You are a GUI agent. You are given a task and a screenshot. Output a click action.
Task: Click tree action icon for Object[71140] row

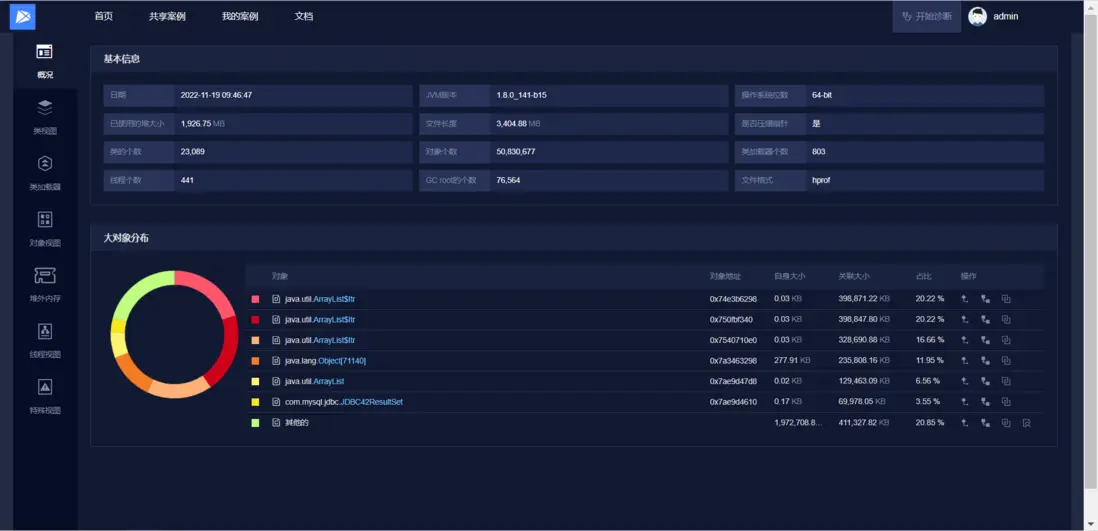tap(985, 361)
